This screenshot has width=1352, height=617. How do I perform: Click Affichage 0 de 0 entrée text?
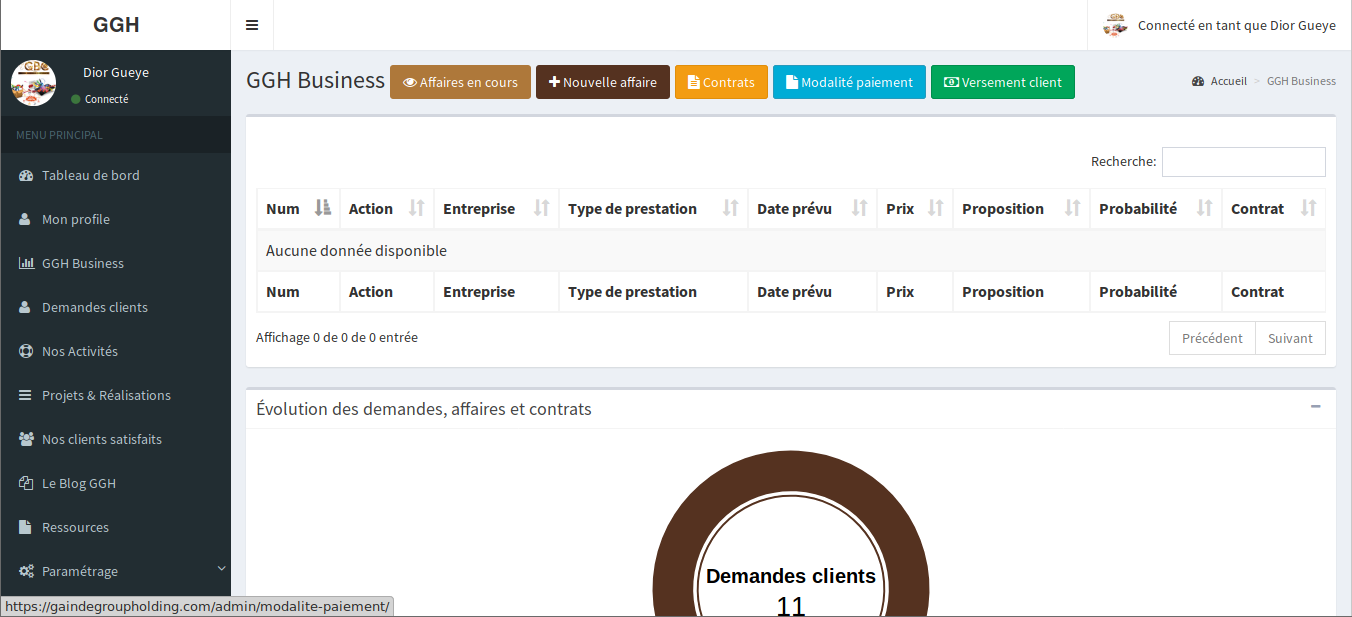pyautogui.click(x=337, y=338)
